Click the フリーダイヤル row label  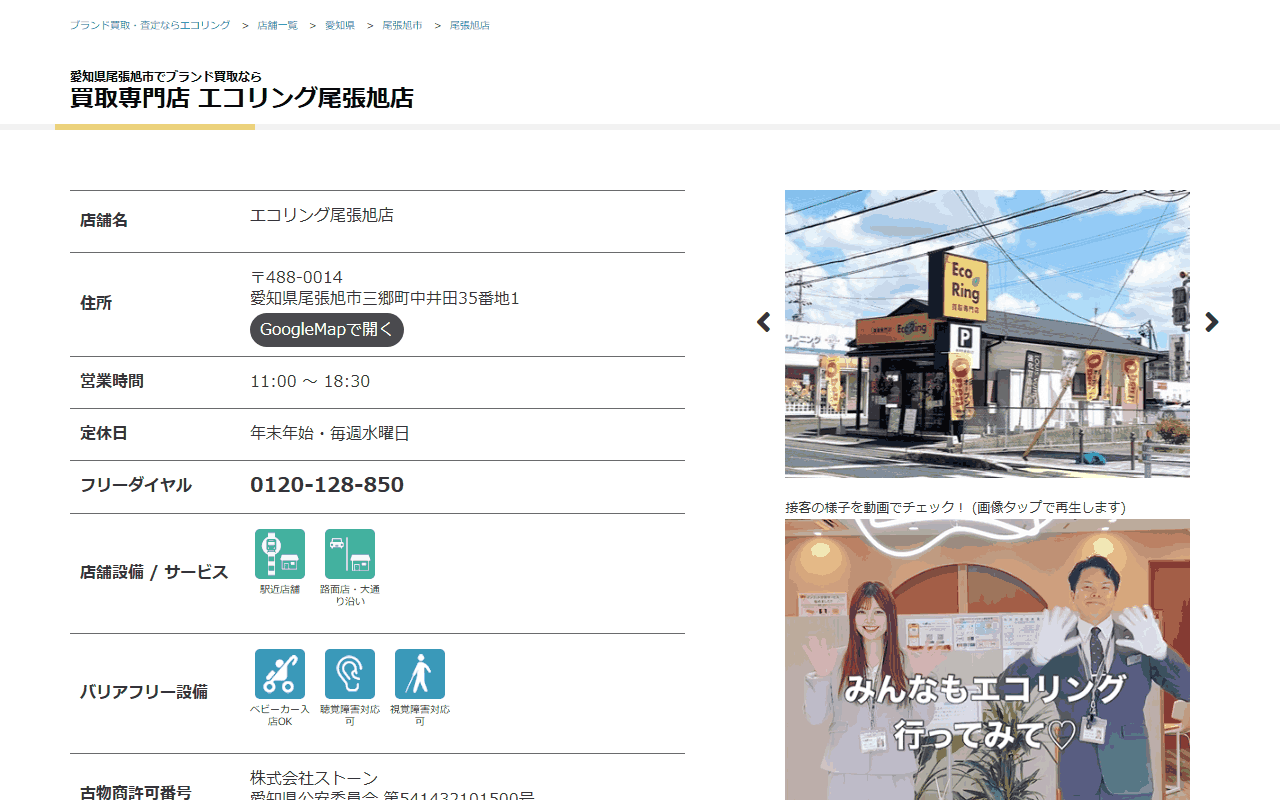click(136, 485)
